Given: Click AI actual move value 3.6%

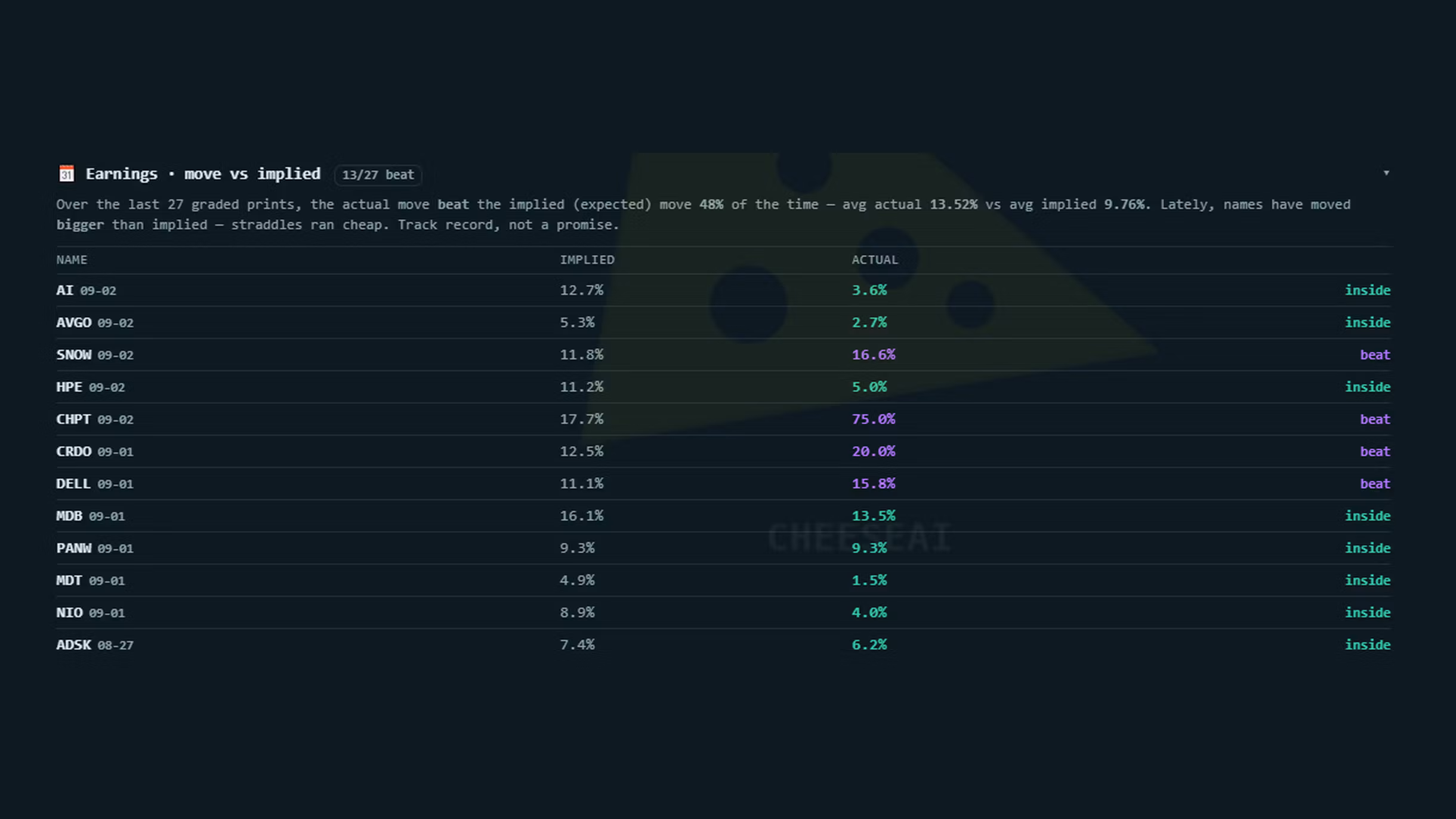Looking at the screenshot, I should click(869, 291).
